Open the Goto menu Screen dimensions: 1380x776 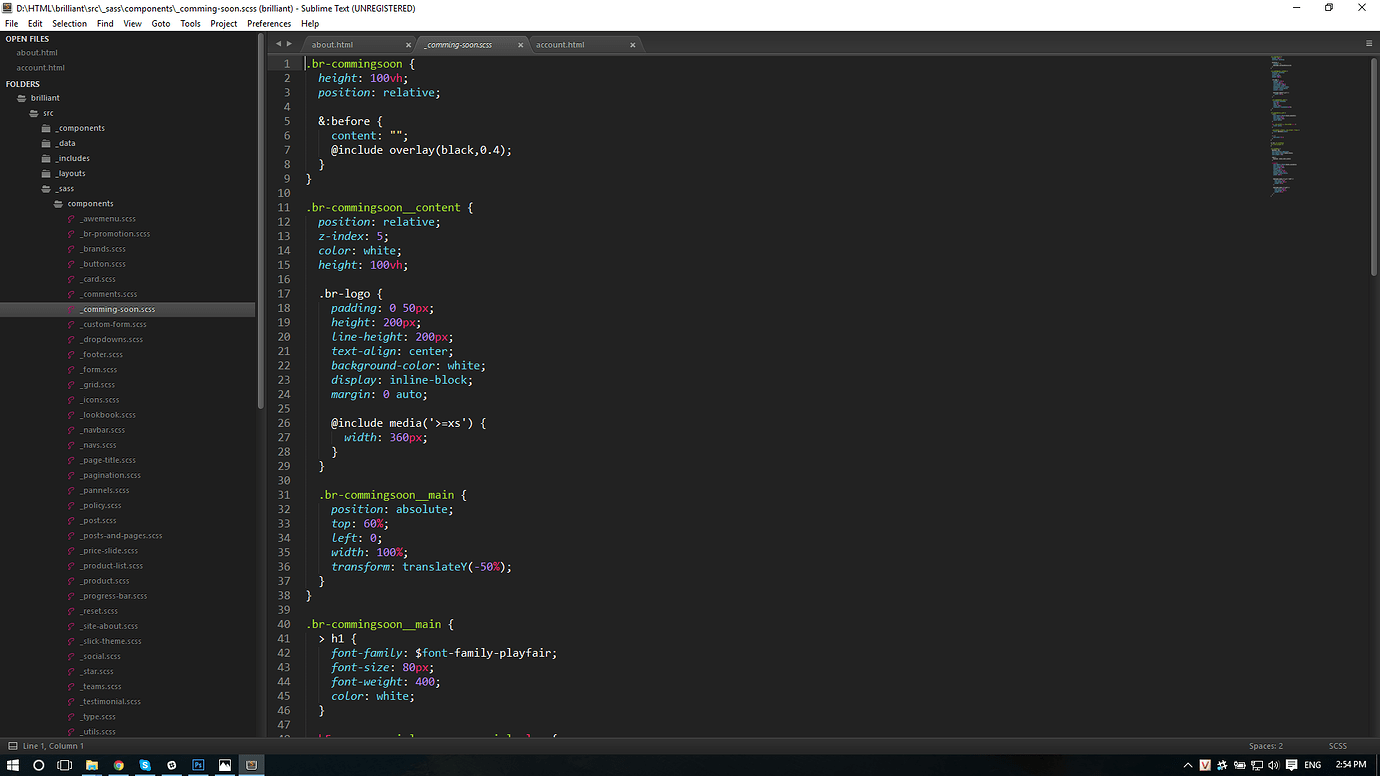tap(161, 23)
